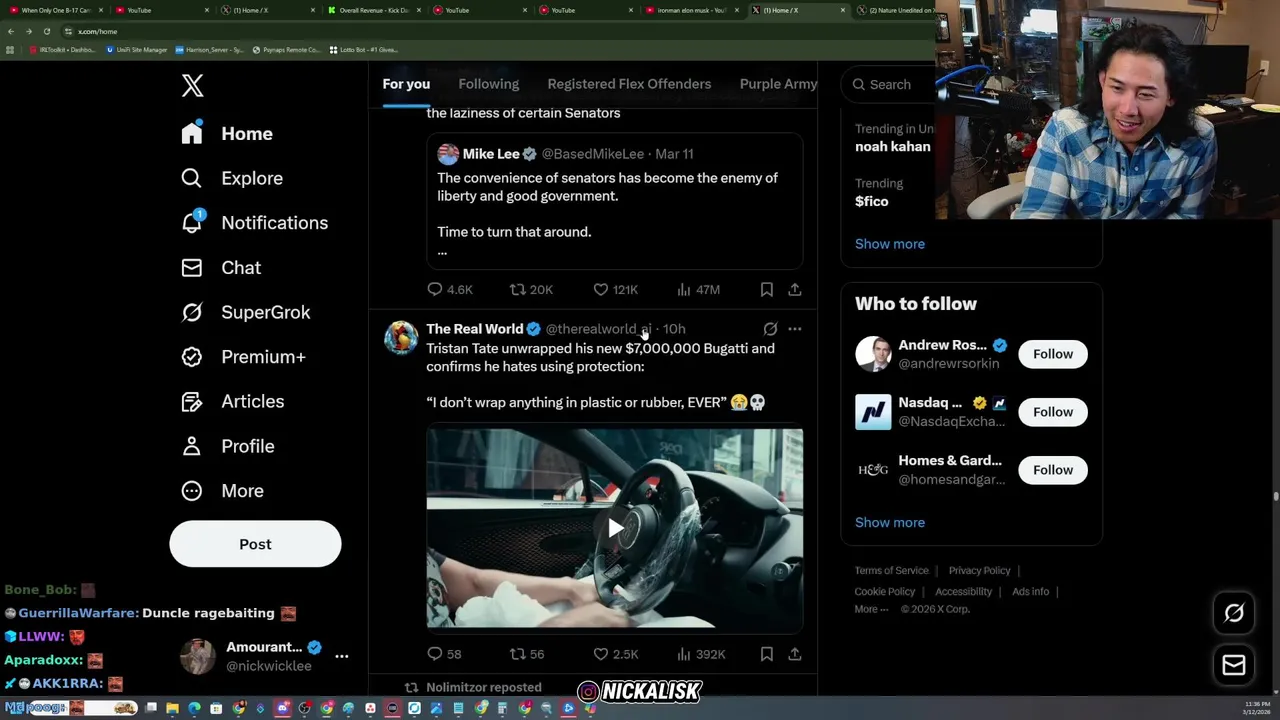
Task: Click Mike Lee name in quoted post
Action: 491,154
